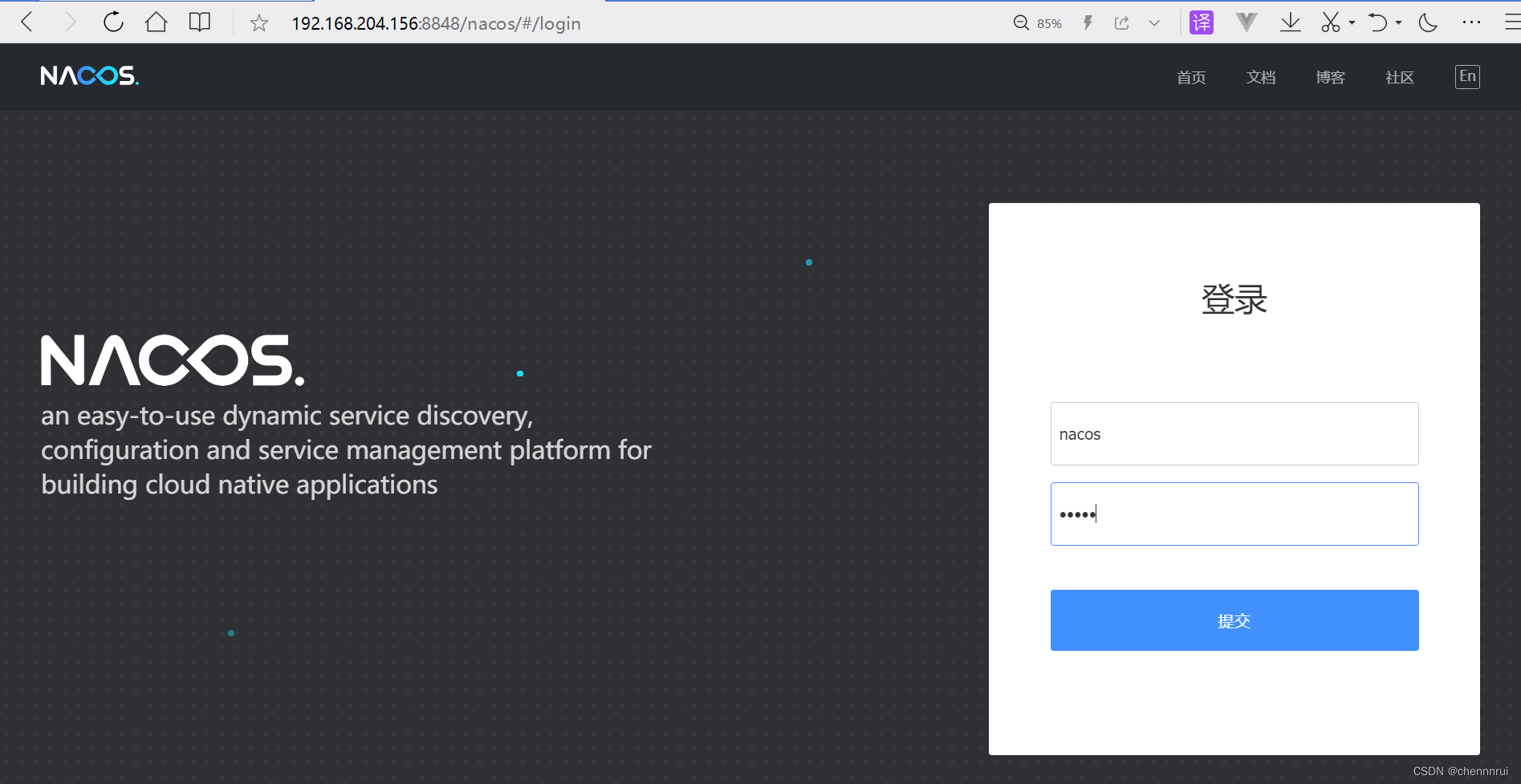Image resolution: width=1521 pixels, height=784 pixels.
Task: Click the undo restore-tab icon
Action: coord(1378,22)
